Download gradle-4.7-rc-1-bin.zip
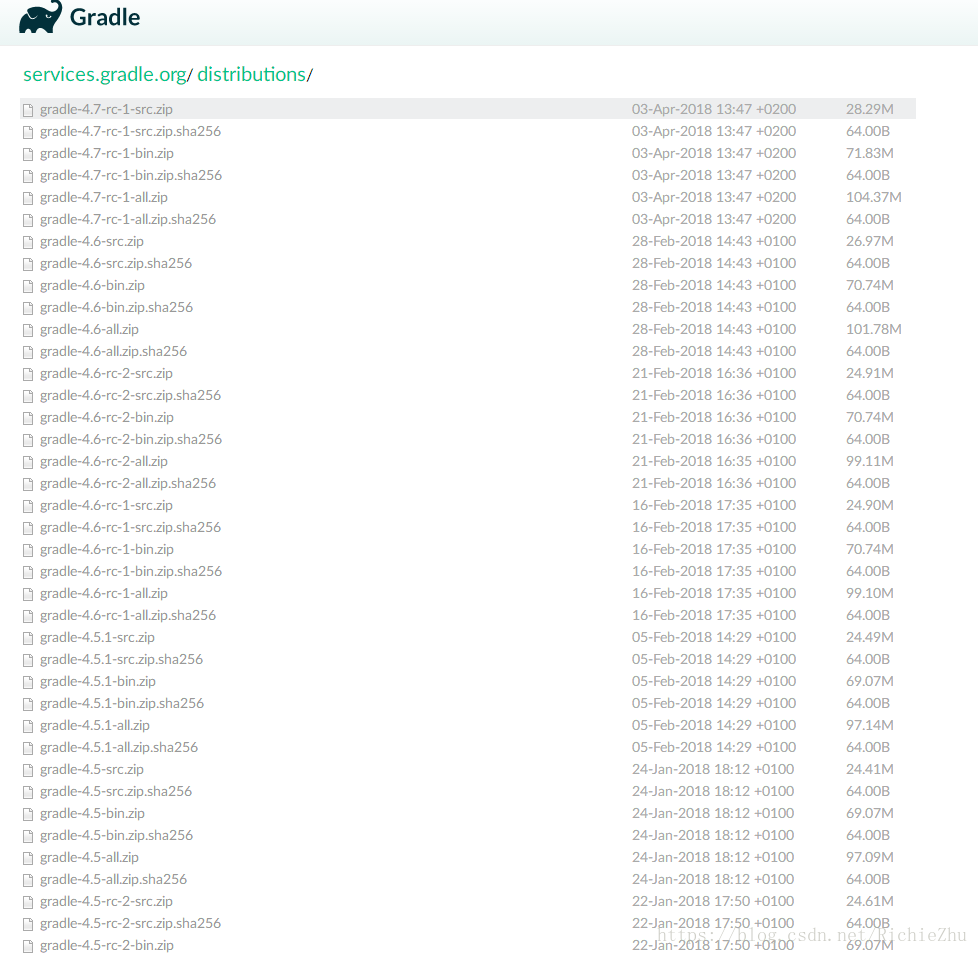 tap(107, 153)
